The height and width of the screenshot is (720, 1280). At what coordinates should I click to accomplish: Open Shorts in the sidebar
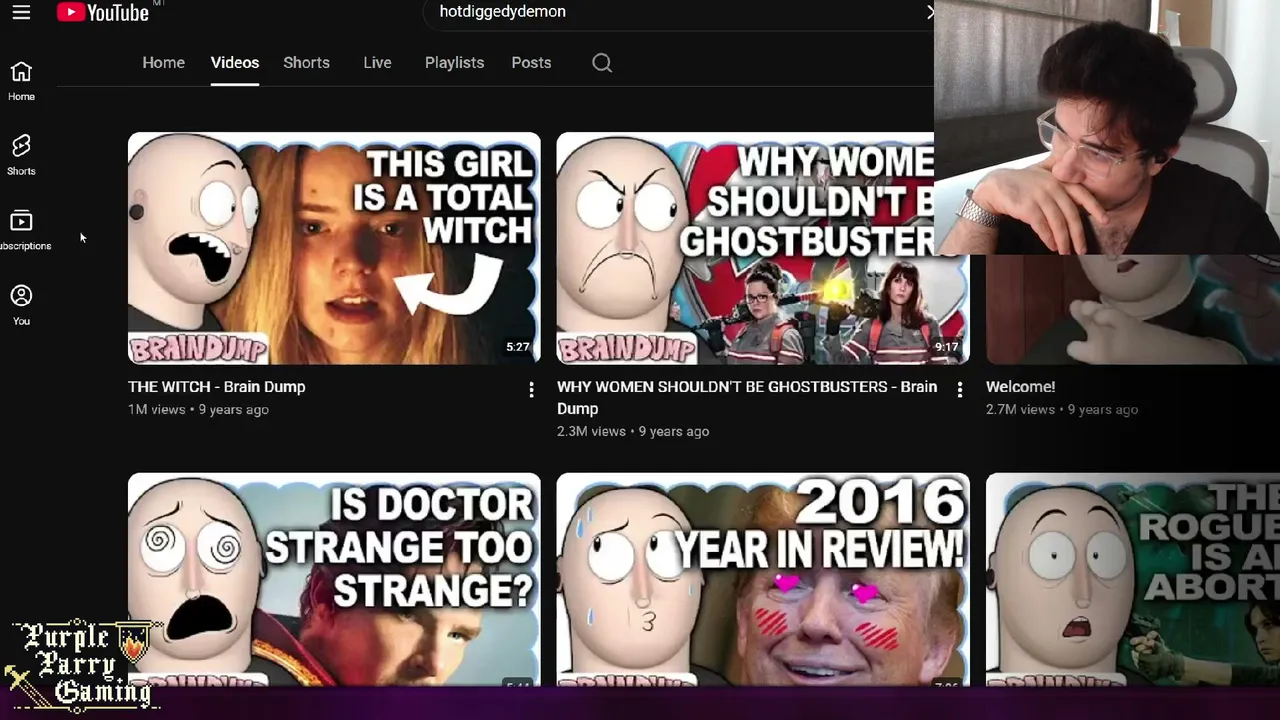[x=21, y=155]
